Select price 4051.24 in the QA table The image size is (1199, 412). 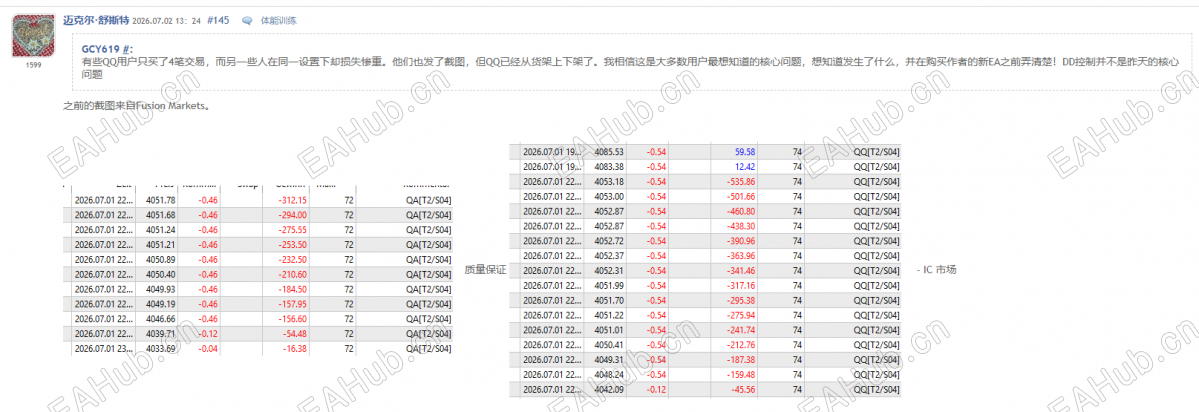tap(160, 229)
